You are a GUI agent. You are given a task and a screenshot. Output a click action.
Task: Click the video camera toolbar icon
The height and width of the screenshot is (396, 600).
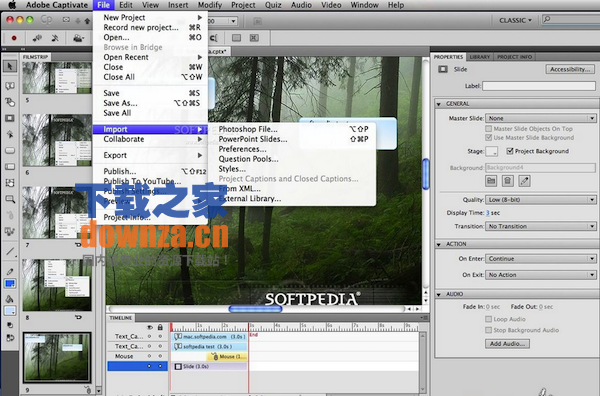pyautogui.click(x=78, y=38)
